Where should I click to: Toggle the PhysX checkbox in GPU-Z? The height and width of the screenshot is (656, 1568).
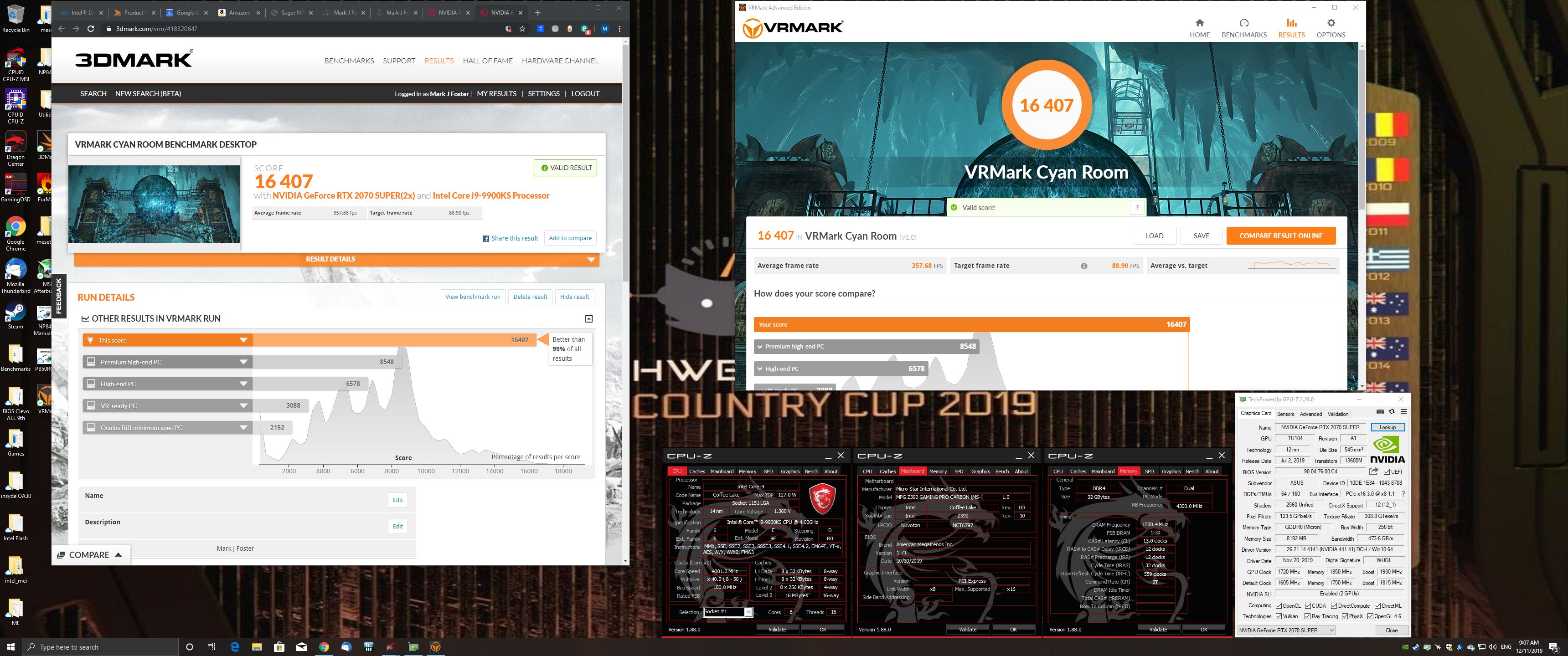(x=1345, y=616)
